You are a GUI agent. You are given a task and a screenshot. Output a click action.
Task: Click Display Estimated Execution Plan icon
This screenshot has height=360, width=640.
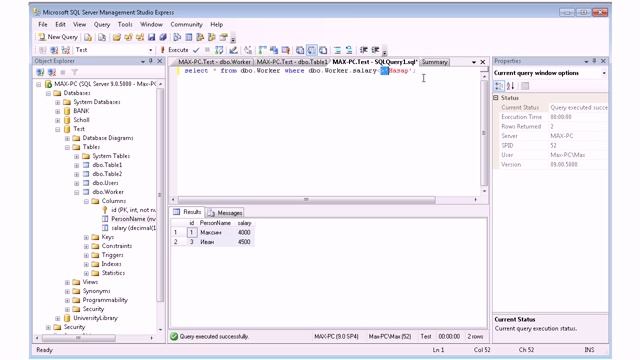click(x=219, y=50)
